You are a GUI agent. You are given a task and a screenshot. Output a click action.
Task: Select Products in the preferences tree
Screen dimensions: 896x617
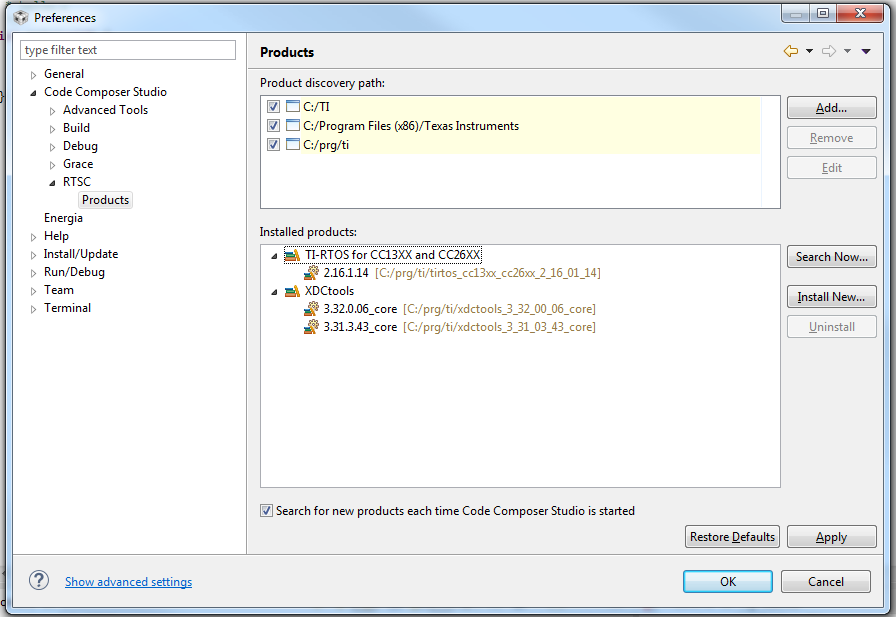[106, 200]
